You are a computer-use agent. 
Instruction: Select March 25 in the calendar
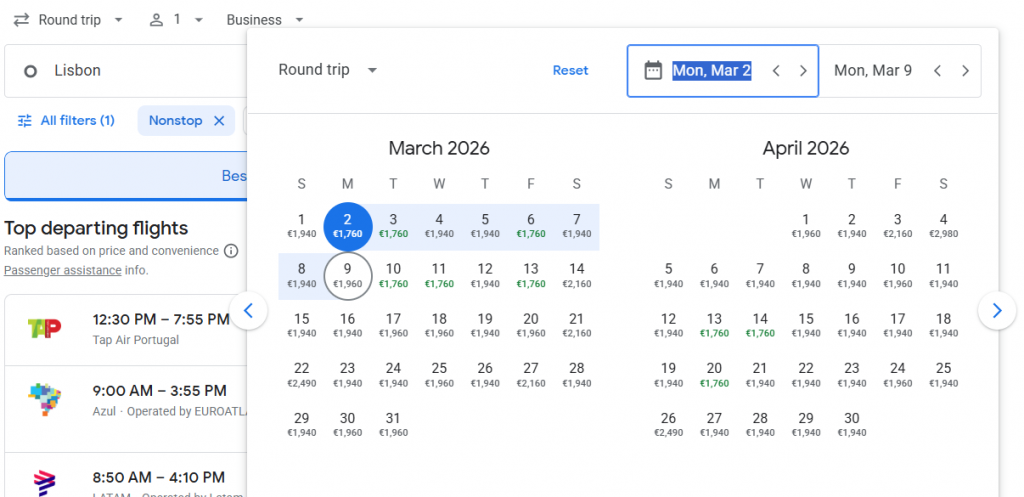click(439, 375)
